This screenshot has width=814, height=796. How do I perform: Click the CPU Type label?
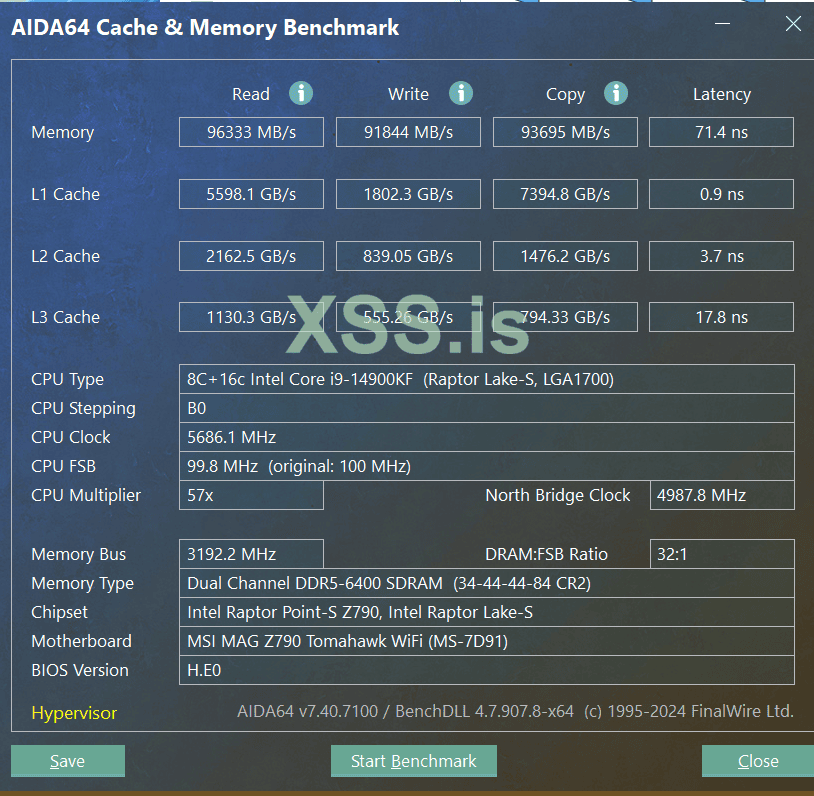point(67,380)
